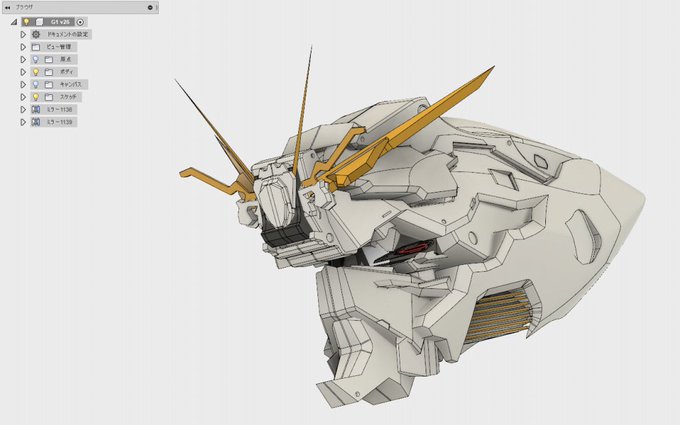Select the キャンバス row label
This screenshot has height=425, width=680.
point(71,85)
